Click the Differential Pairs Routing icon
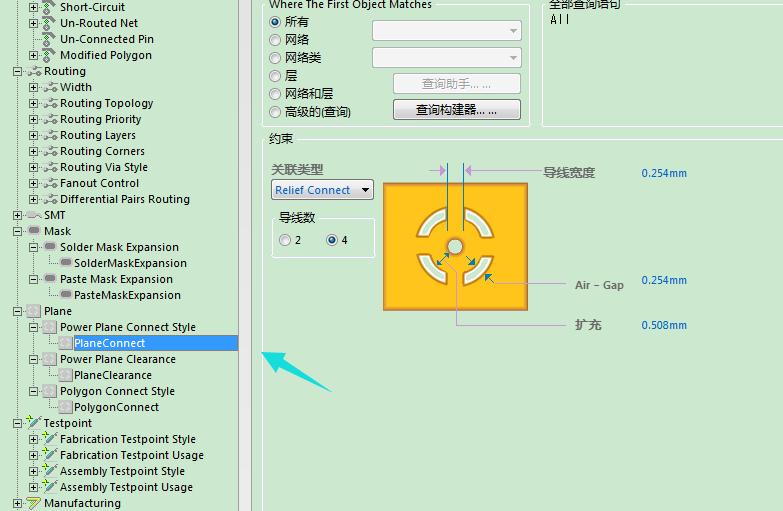783x511 pixels. [x=49, y=199]
